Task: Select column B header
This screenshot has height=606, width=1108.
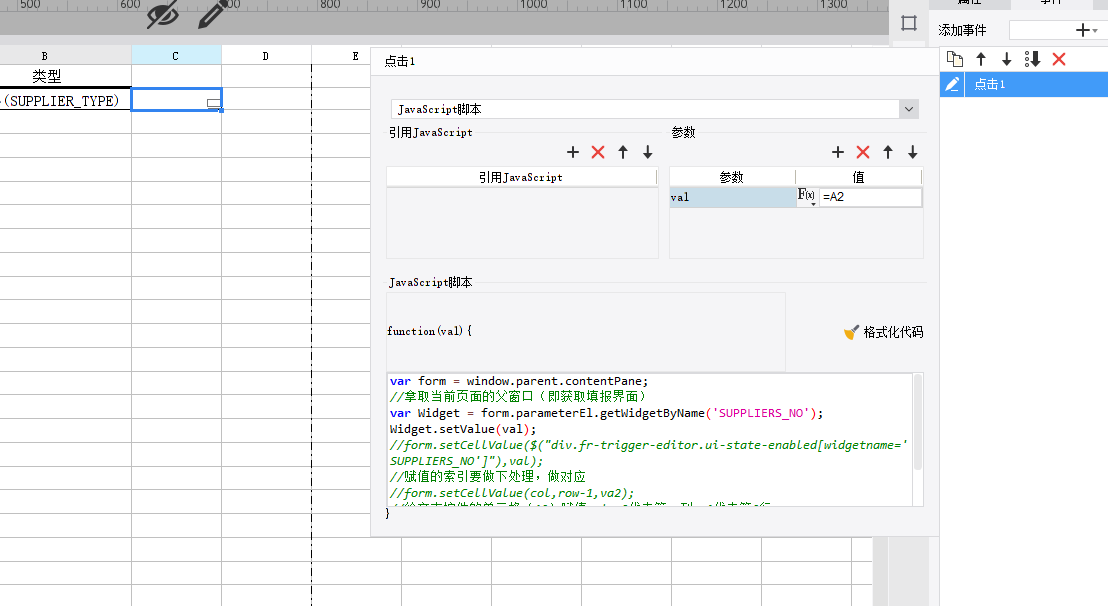Action: point(45,56)
